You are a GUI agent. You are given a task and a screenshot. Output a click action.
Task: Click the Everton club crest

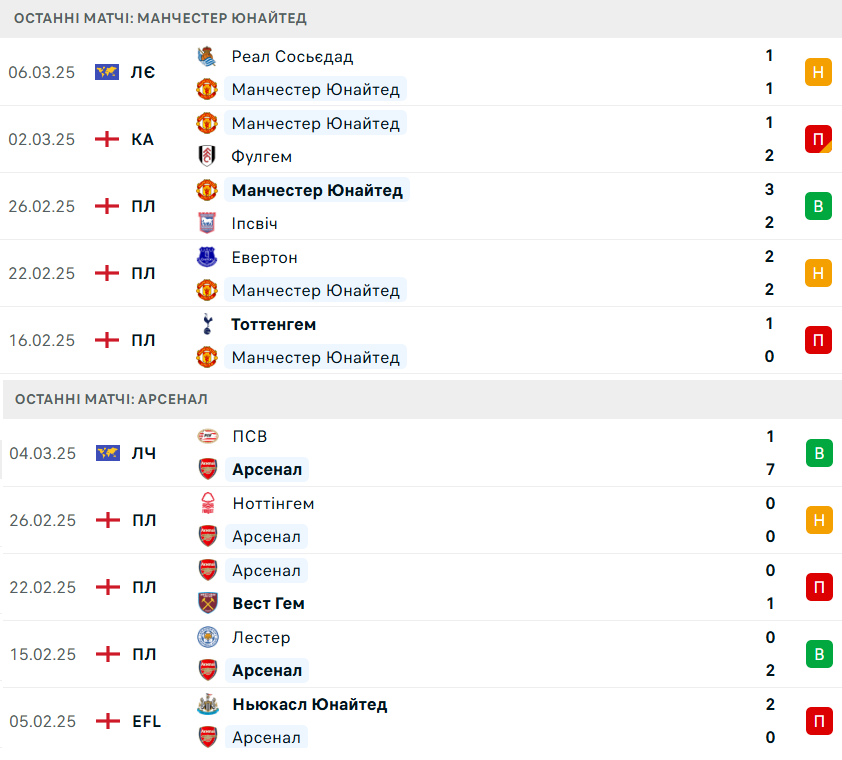(207, 257)
